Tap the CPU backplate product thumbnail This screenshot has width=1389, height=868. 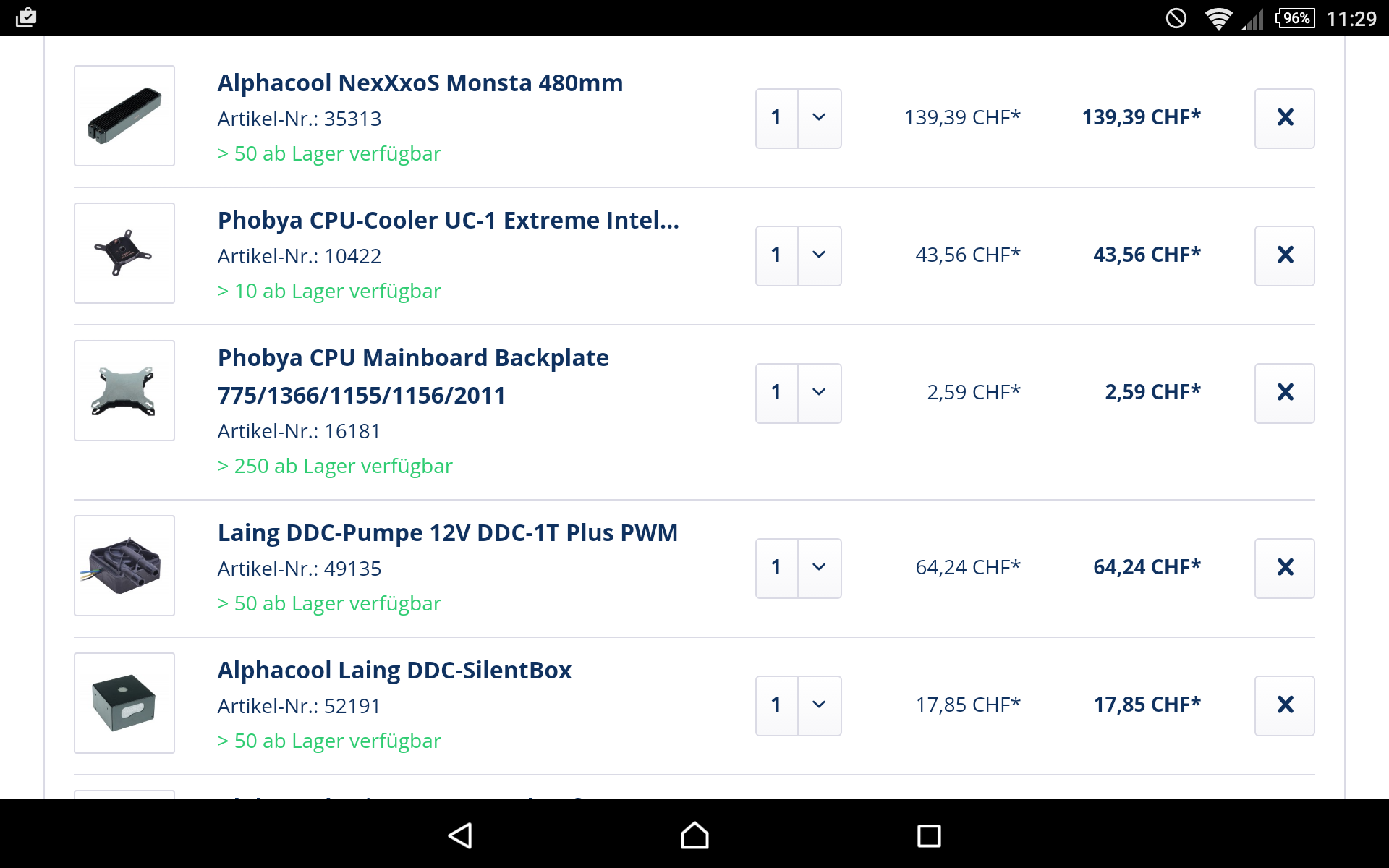[124, 391]
